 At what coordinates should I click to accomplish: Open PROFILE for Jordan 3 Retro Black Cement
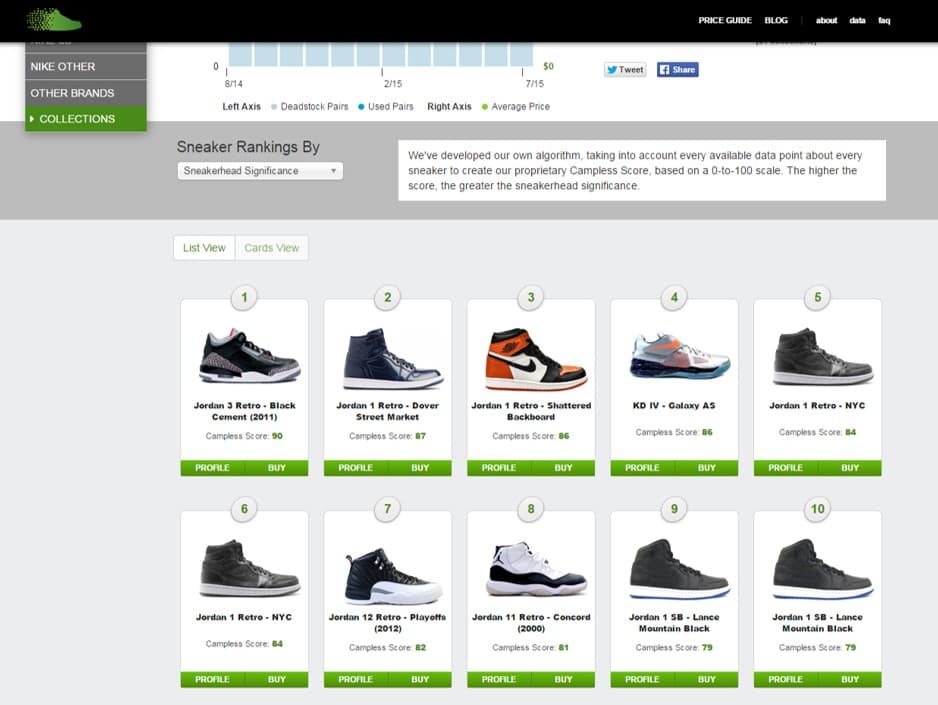pyautogui.click(x=212, y=468)
